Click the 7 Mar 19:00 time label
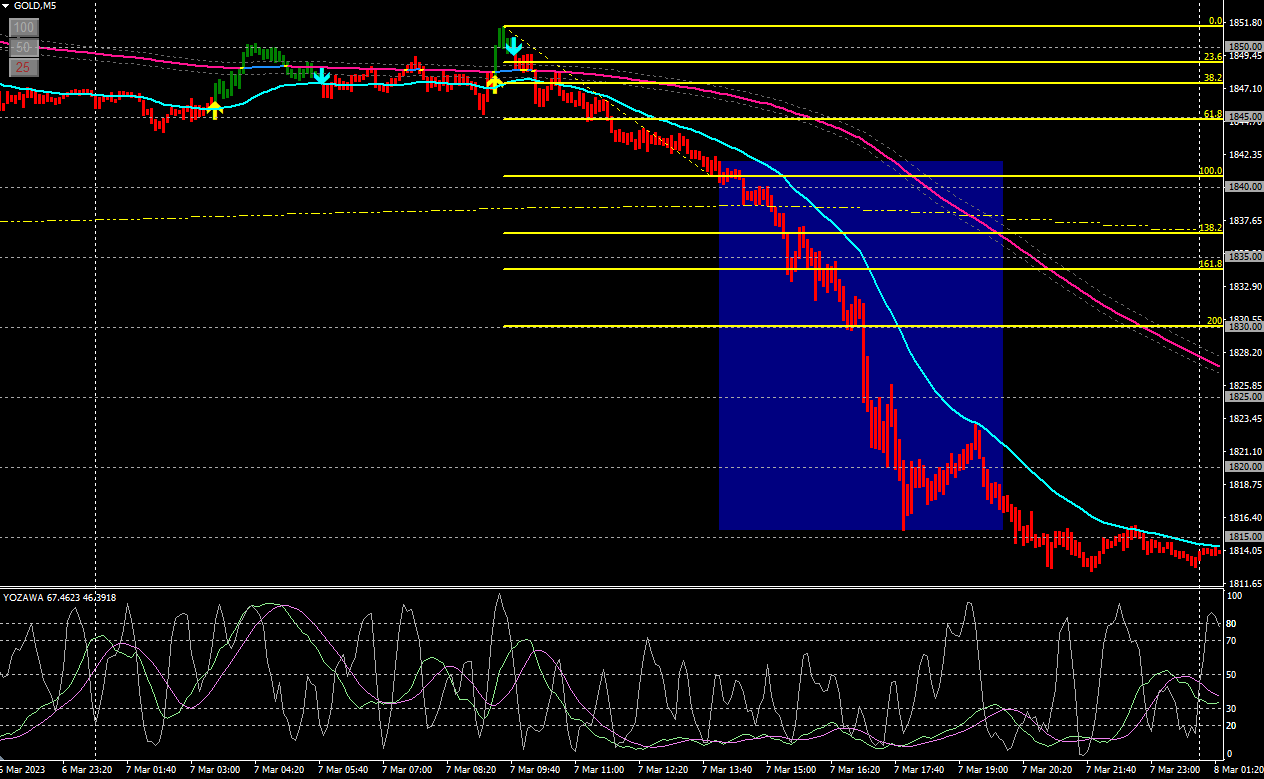This screenshot has height=779, width=1264. (983, 770)
